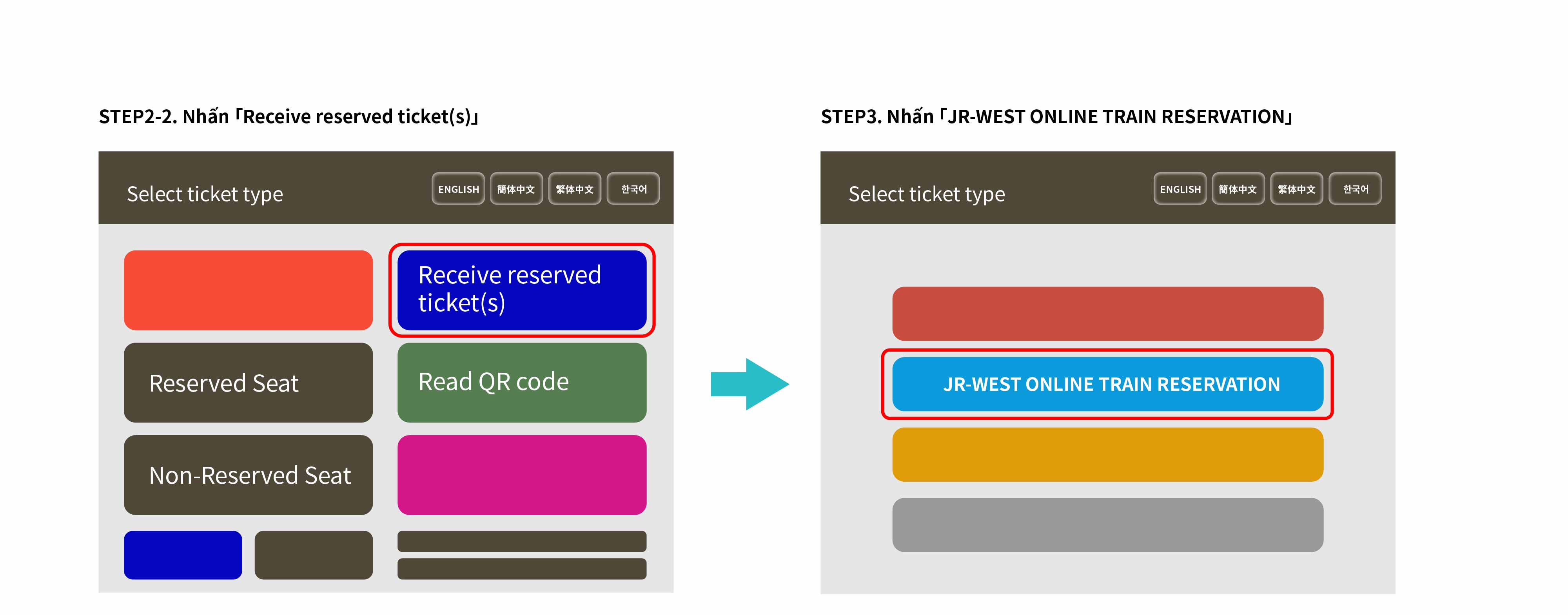Switch left screen language to 한국어
This screenshot has width=1568, height=615.
pos(633,189)
